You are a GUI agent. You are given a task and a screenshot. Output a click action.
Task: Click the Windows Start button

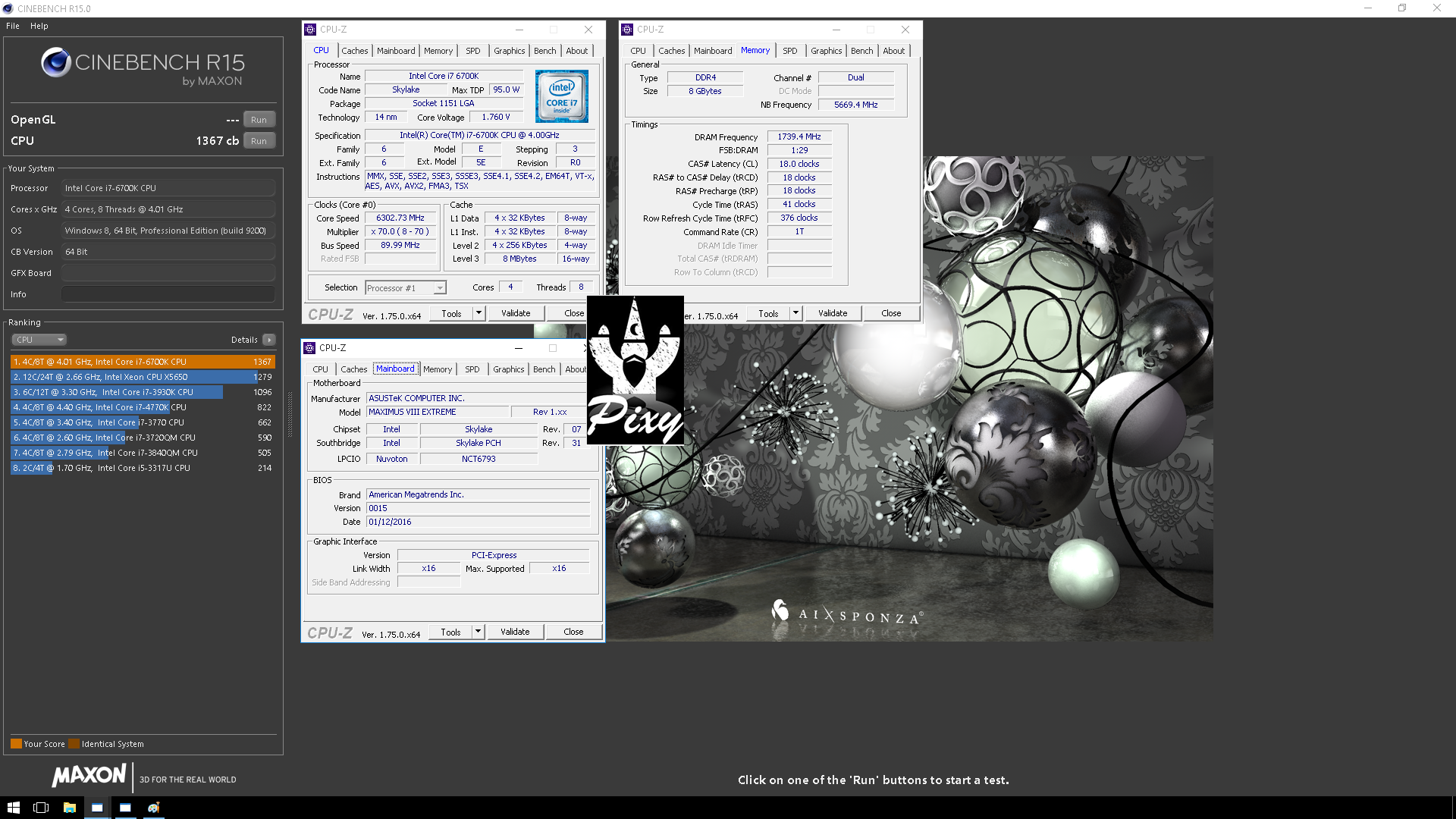[x=14, y=808]
